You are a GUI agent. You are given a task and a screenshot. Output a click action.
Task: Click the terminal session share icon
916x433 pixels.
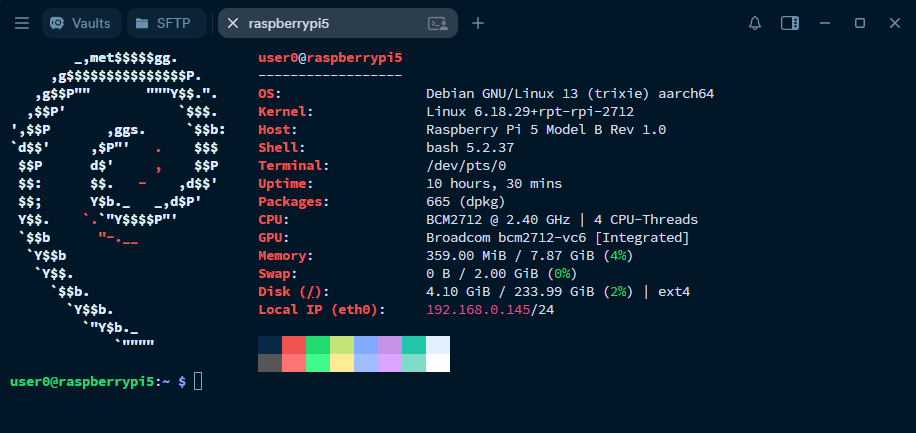[x=438, y=23]
